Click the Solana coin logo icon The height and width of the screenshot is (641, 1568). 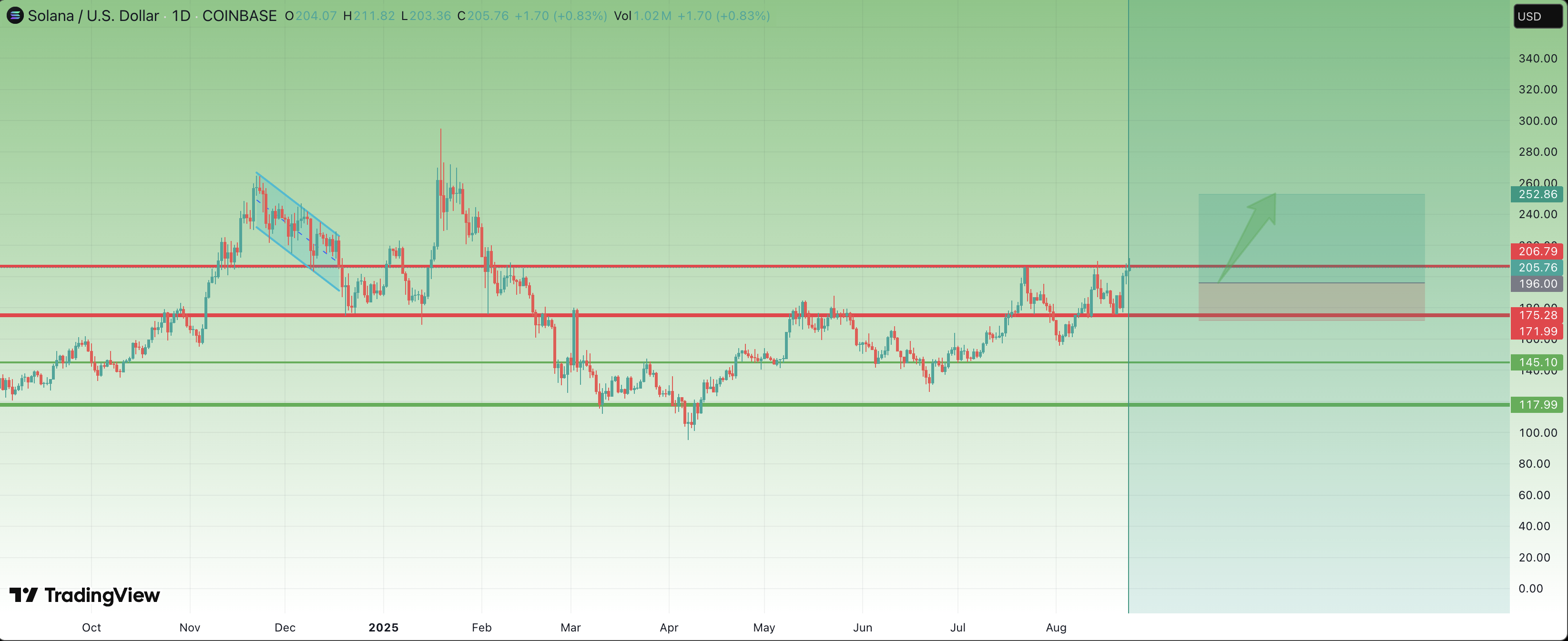pyautogui.click(x=15, y=15)
